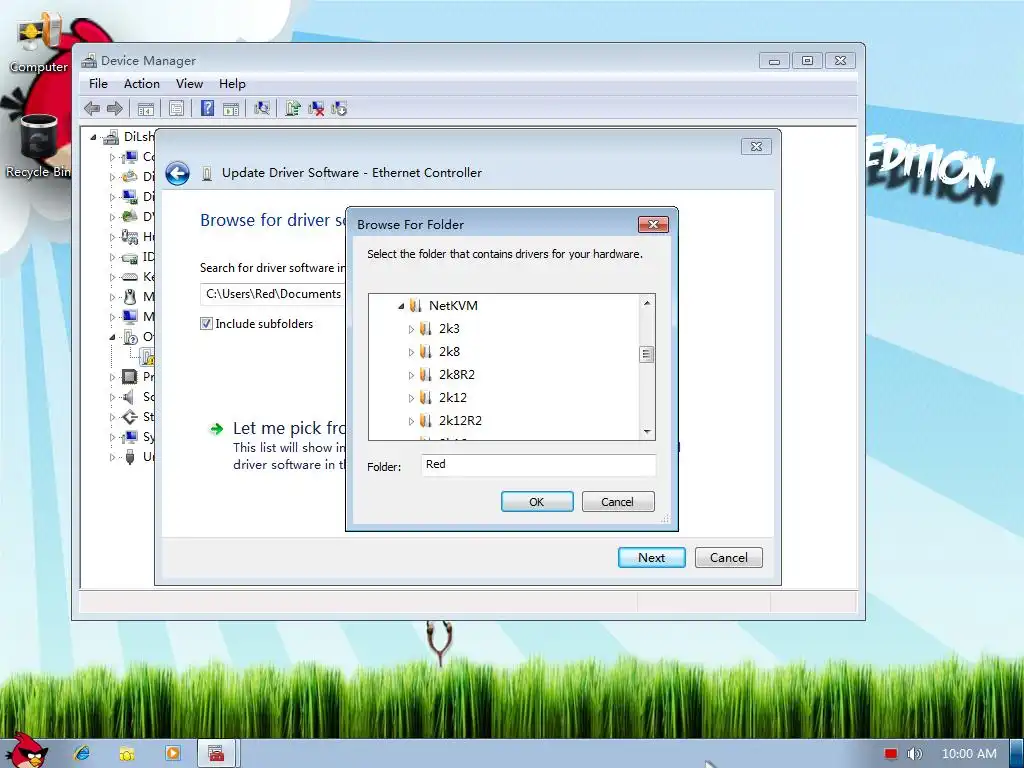The width and height of the screenshot is (1024, 768).
Task: Click the volume speaker tray icon
Action: (915, 754)
